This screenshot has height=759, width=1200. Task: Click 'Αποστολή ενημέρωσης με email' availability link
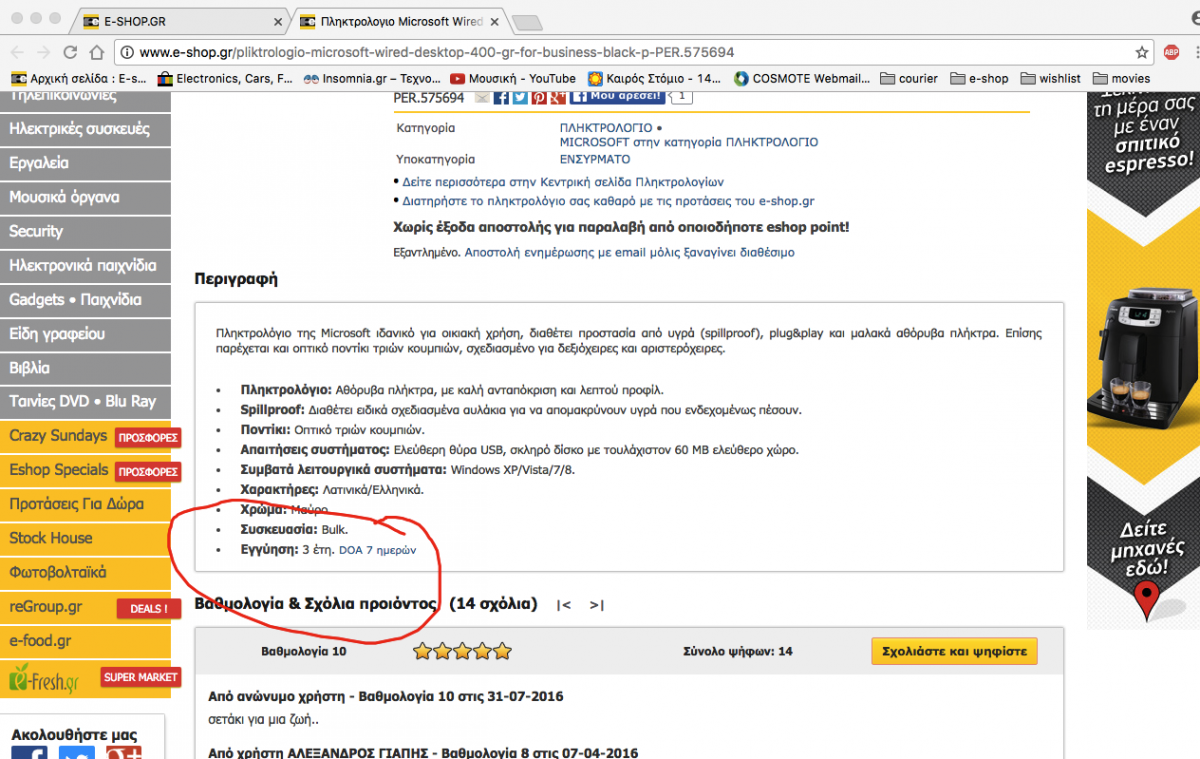pyautogui.click(x=630, y=253)
